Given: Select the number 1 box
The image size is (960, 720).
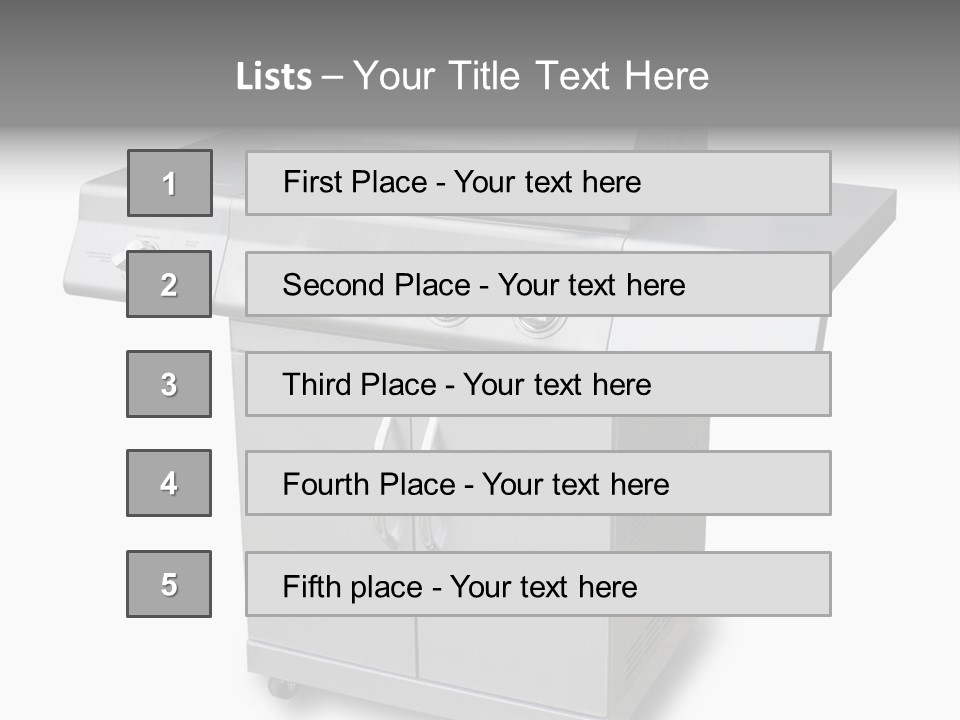Looking at the screenshot, I should point(170,183).
